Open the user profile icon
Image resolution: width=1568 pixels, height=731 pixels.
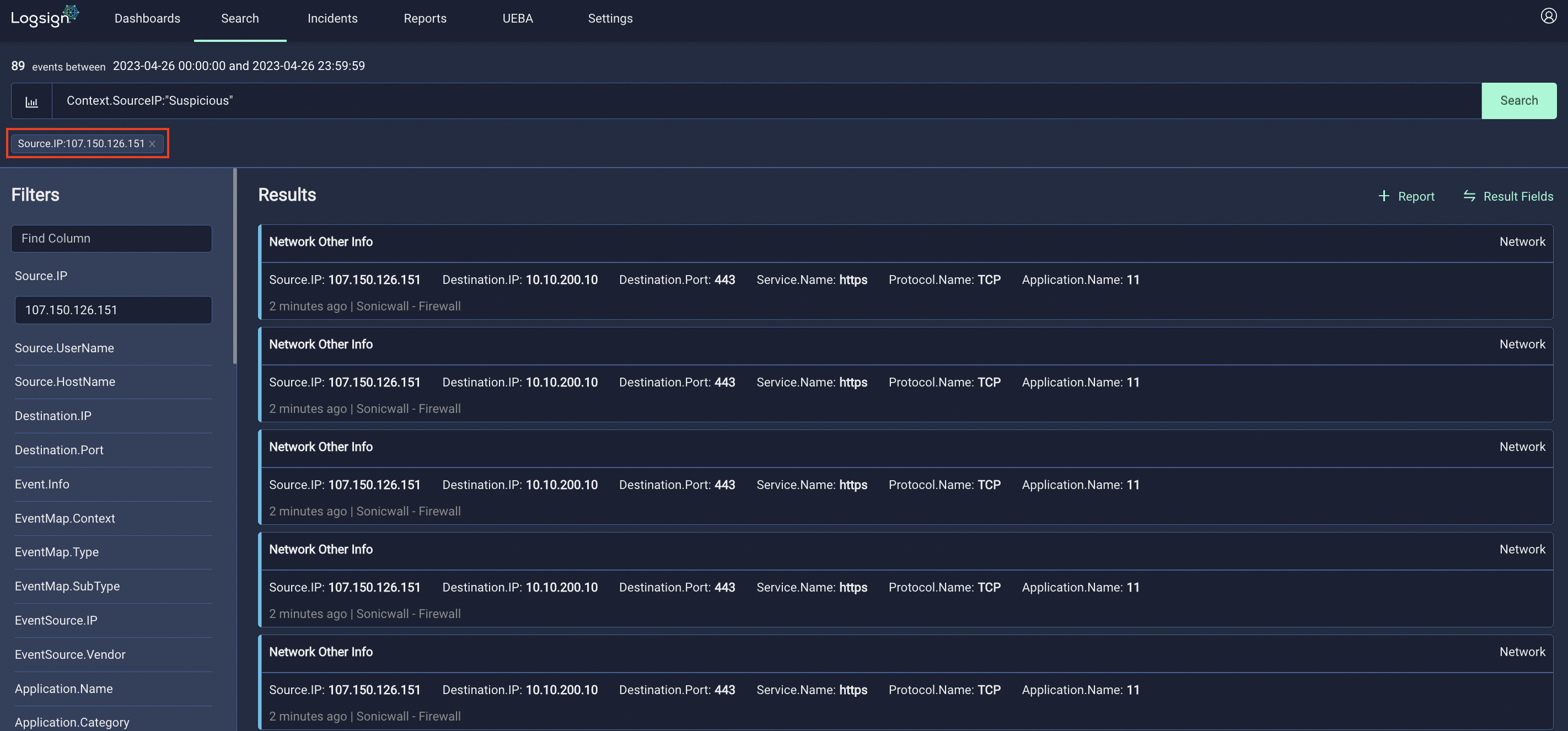click(1549, 16)
